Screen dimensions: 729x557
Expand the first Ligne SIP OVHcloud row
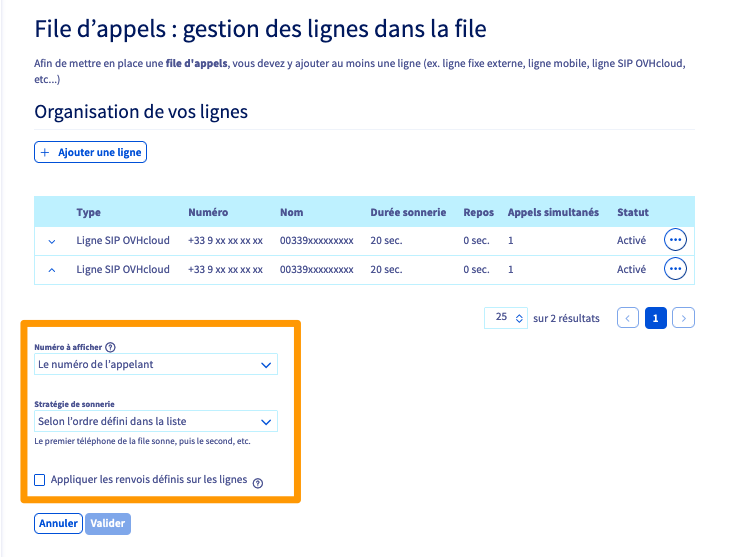52,241
